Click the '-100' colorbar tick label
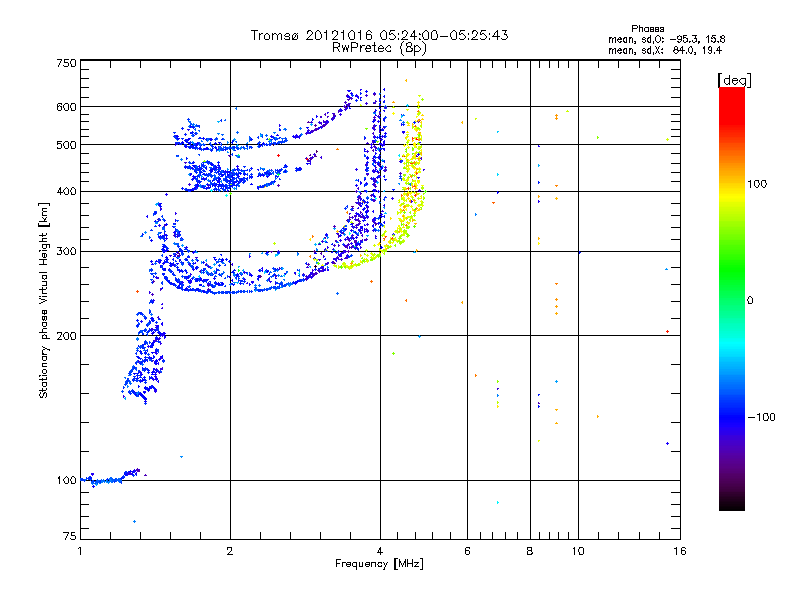This screenshot has height=600, width=800. pos(761,417)
